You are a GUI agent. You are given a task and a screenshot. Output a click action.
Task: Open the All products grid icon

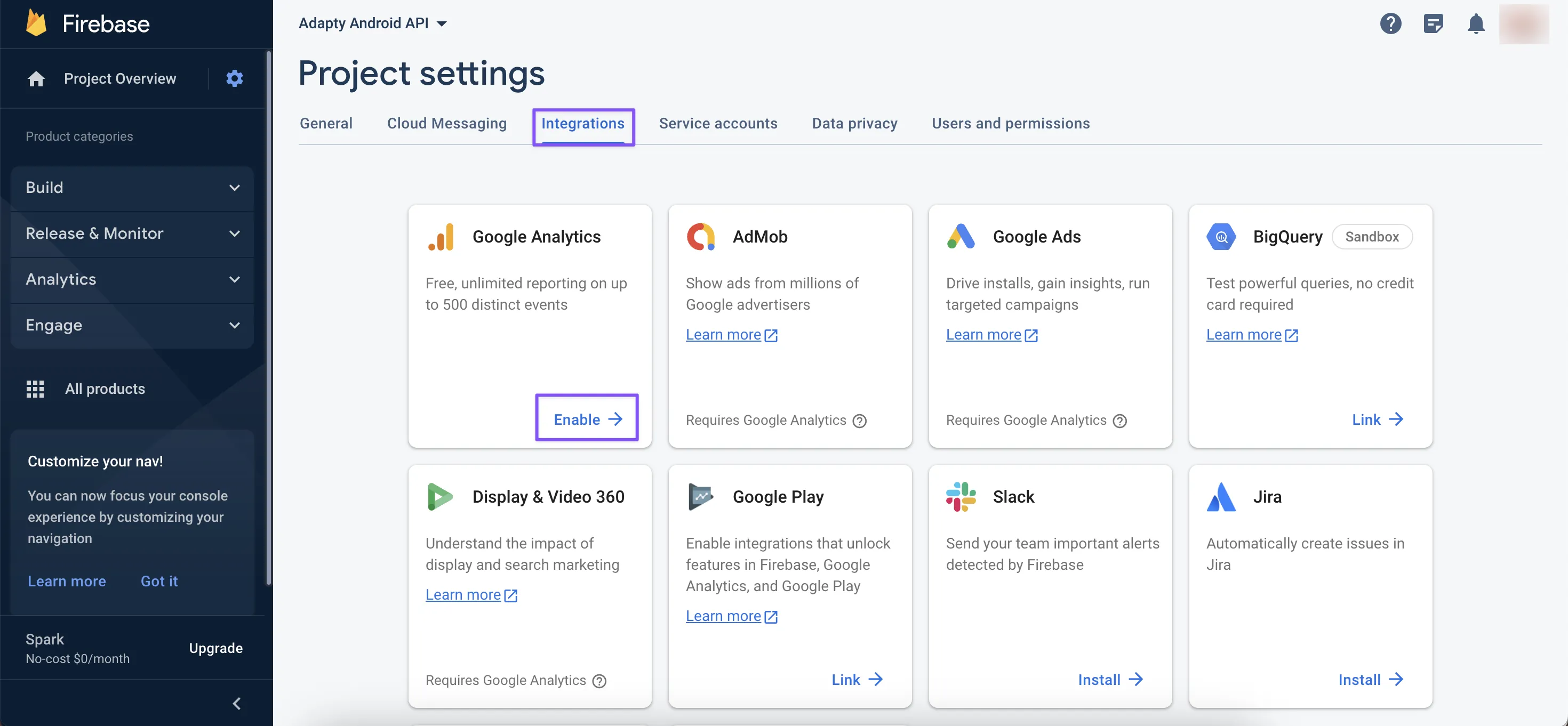point(35,389)
